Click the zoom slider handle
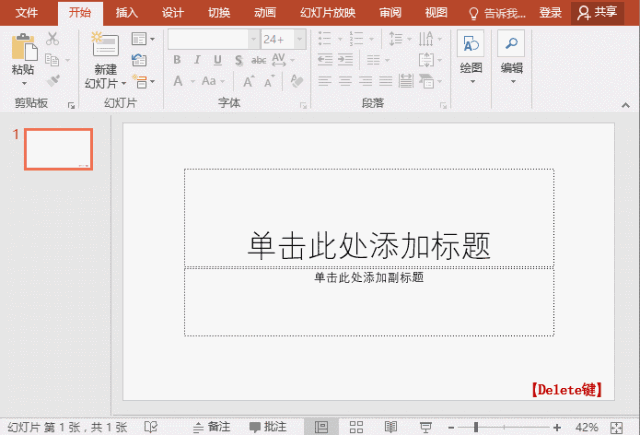The width and height of the screenshot is (640, 435). [x=476, y=427]
